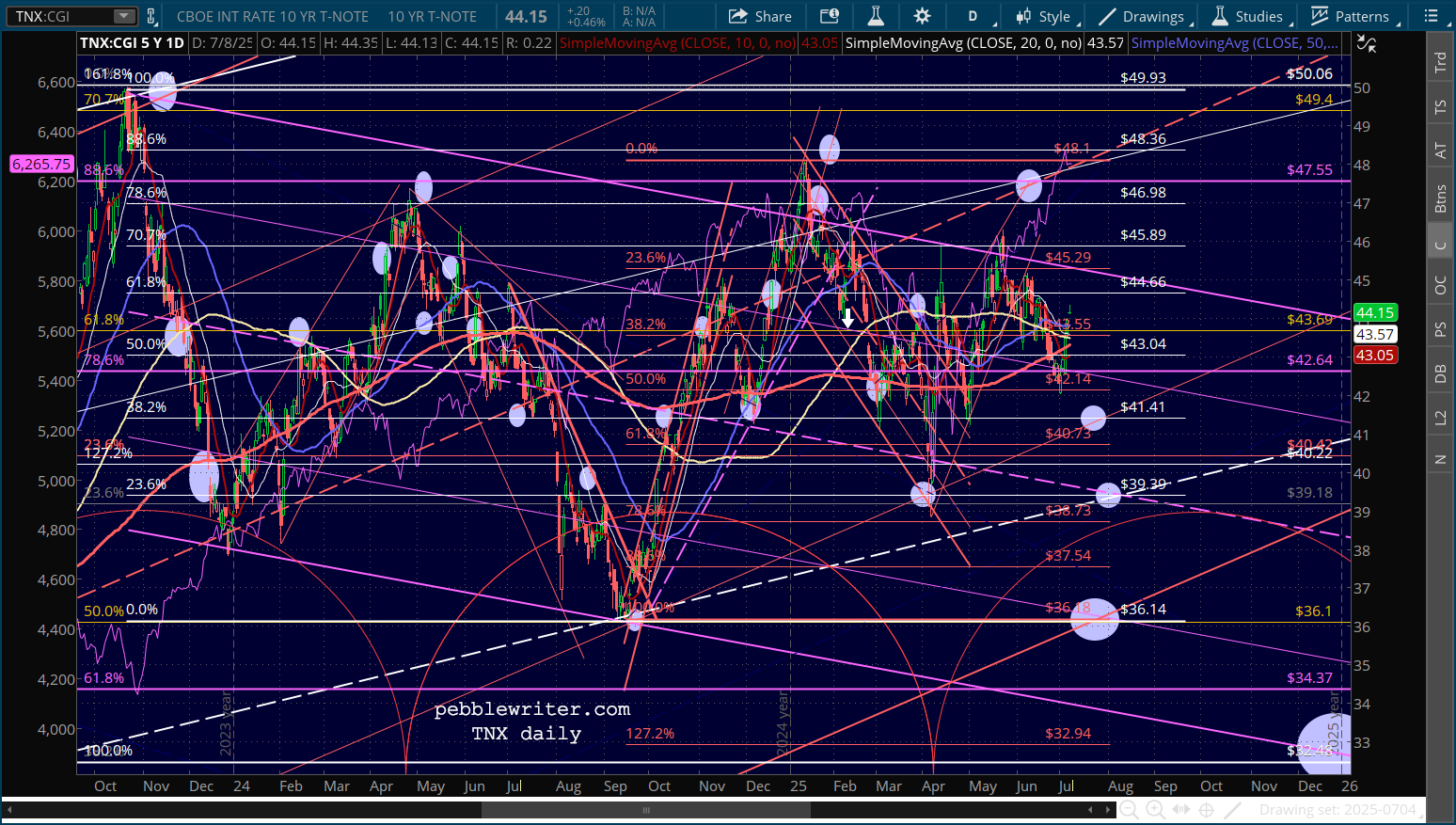Click the flask Edit Studies icon
Screen dimensions: 1456x825
point(875,16)
